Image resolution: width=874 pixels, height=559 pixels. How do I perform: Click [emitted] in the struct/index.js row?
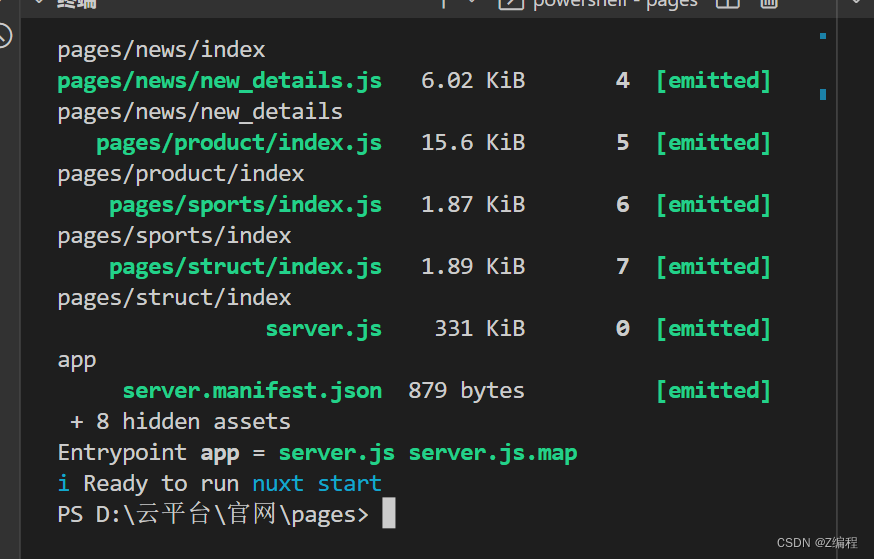point(713,267)
